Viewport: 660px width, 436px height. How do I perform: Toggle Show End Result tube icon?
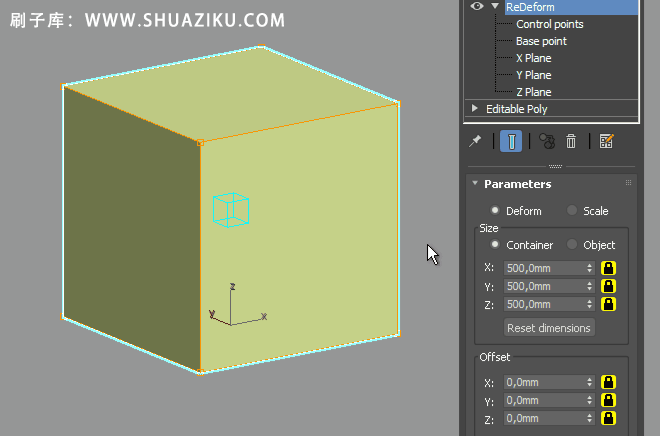coord(510,141)
